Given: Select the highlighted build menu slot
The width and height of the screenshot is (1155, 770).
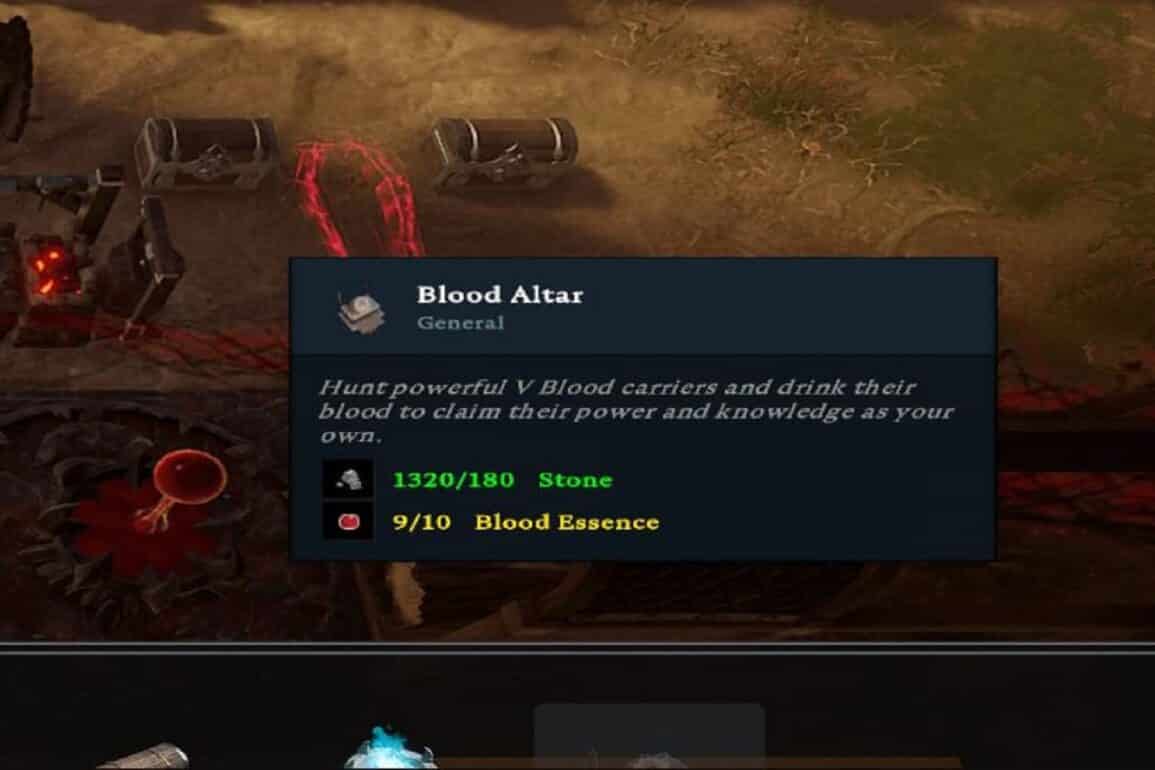Looking at the screenshot, I should pyautogui.click(x=649, y=736).
